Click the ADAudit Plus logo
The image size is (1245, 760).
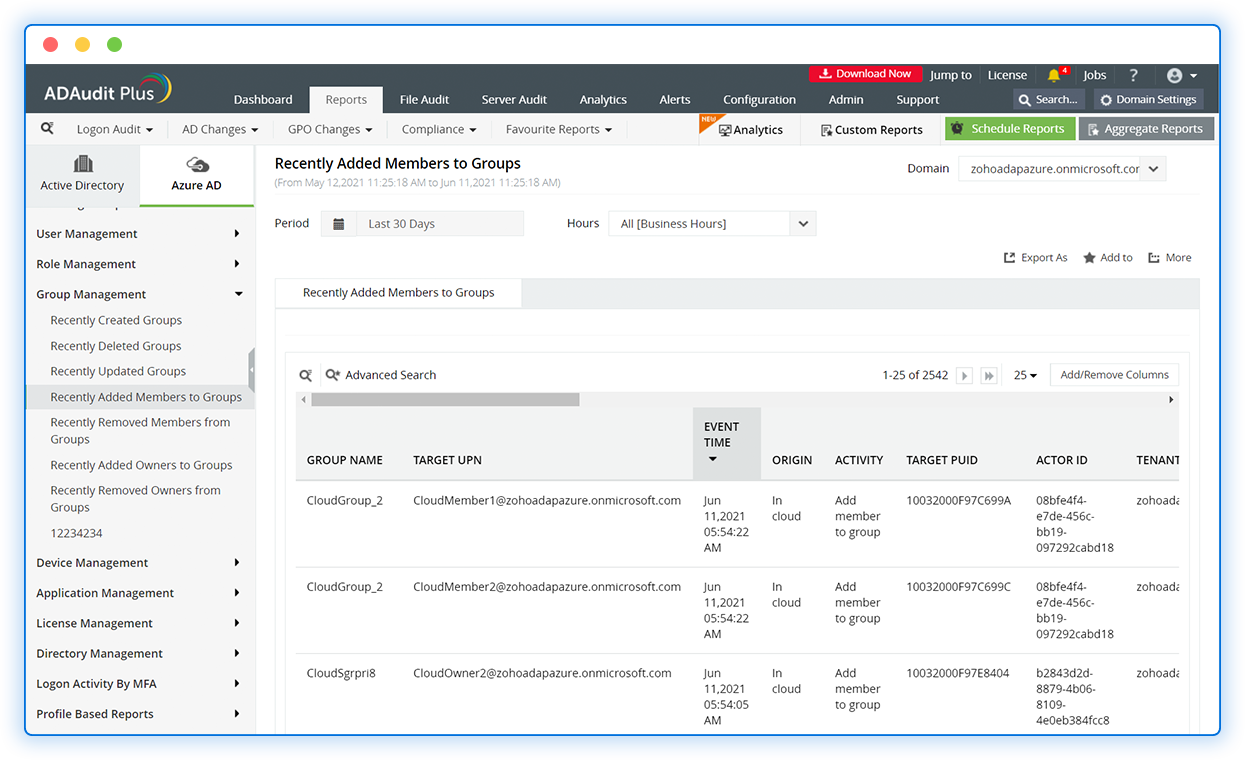108,90
